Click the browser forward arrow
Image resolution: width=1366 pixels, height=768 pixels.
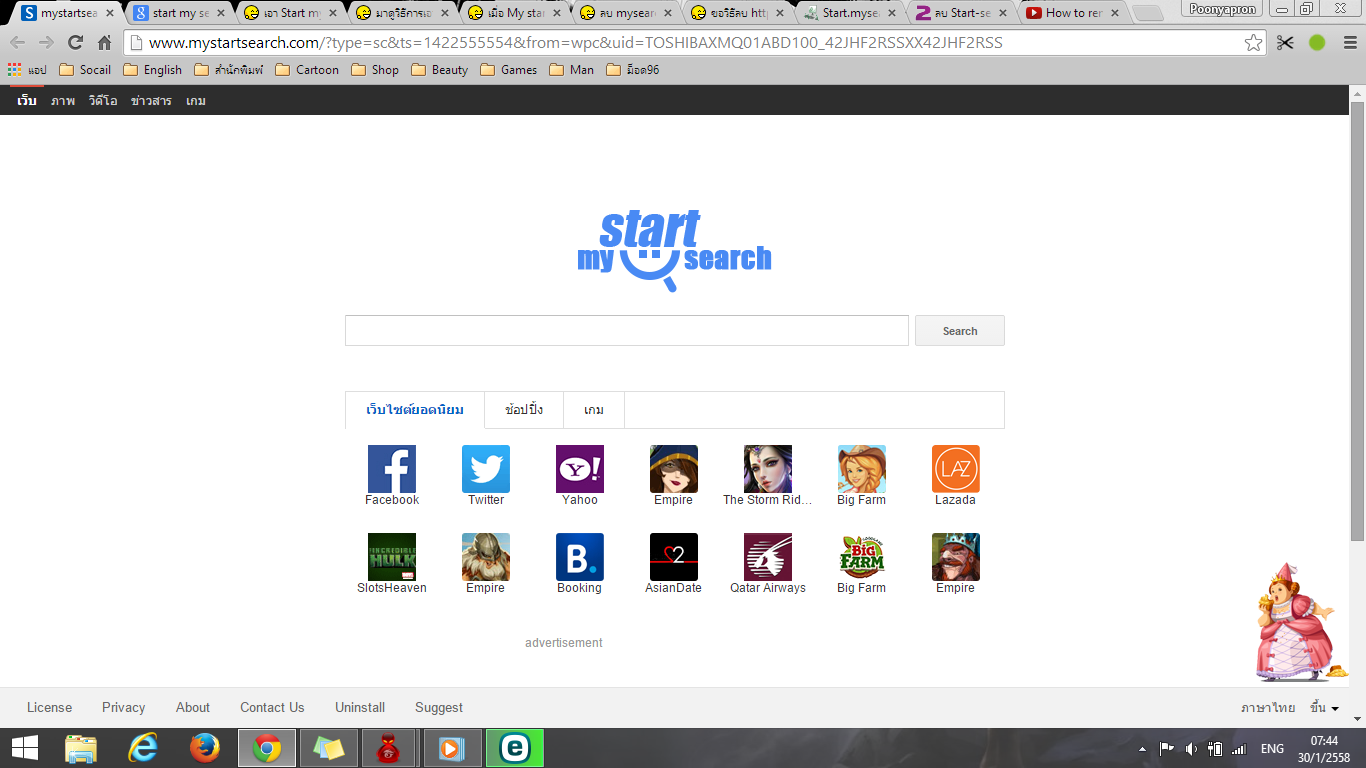46,43
